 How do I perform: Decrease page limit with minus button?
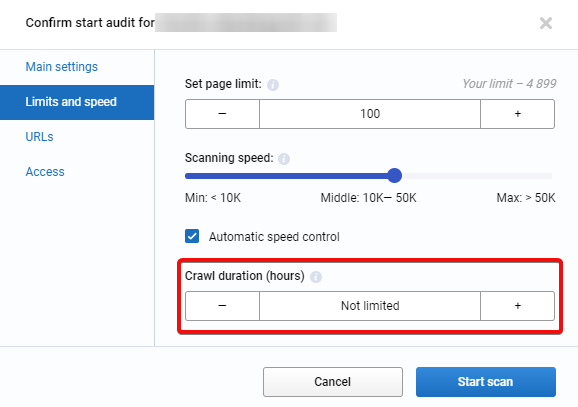point(222,114)
